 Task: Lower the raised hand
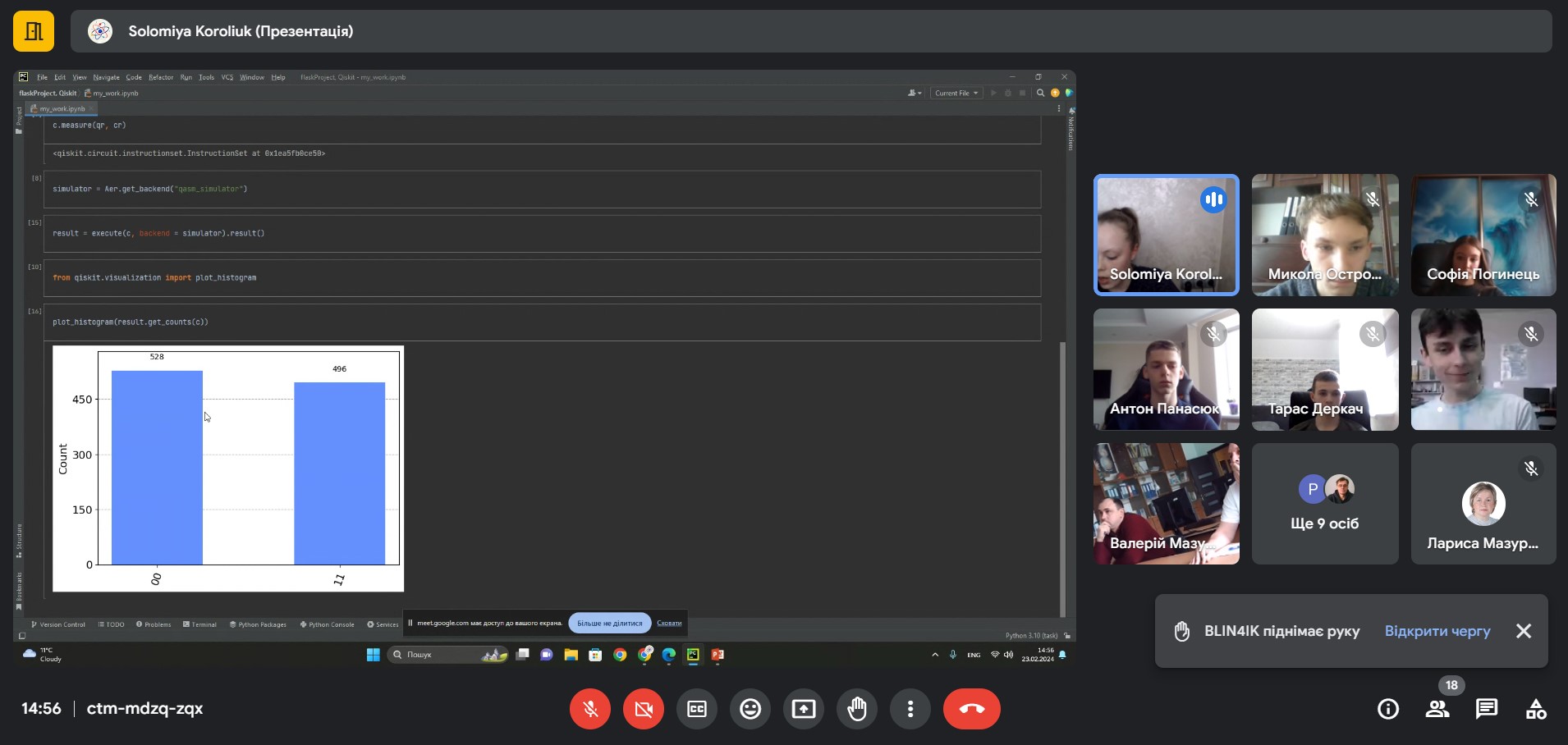click(856, 709)
